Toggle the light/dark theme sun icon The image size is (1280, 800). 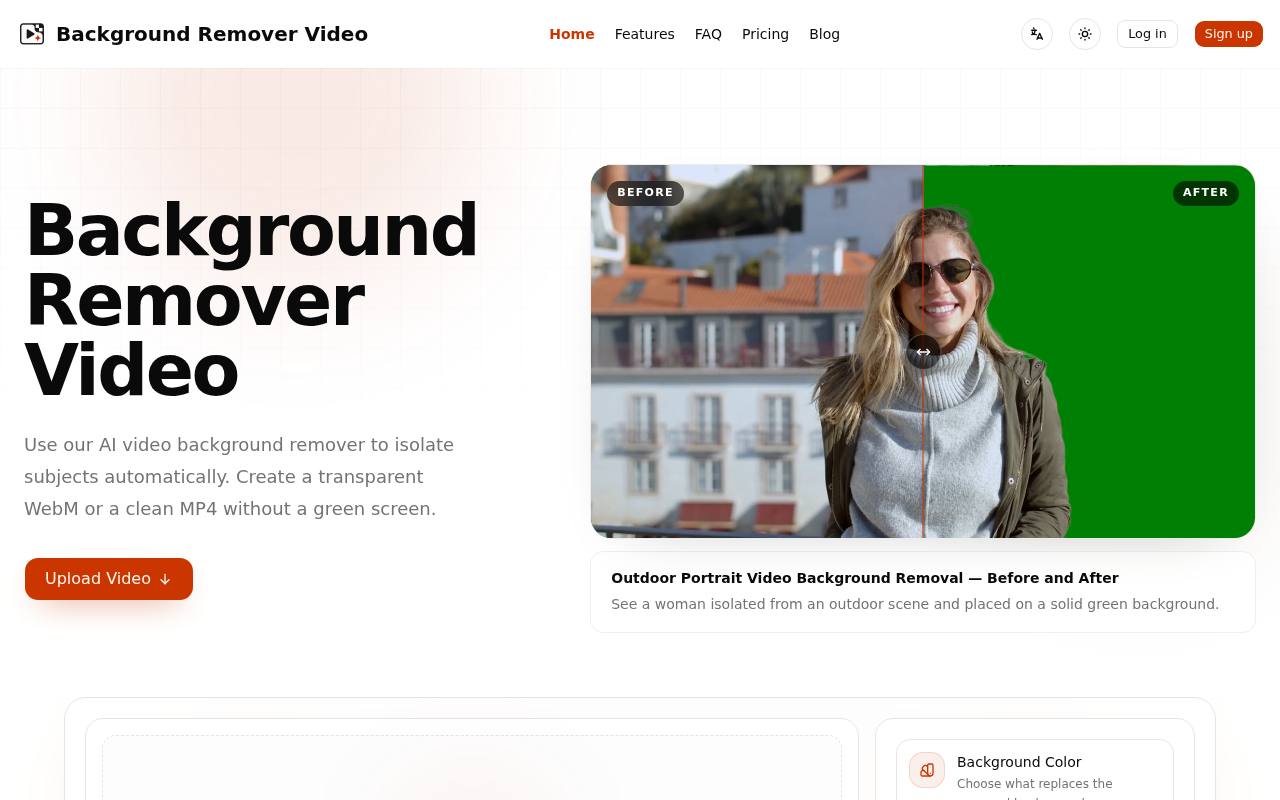coord(1085,34)
